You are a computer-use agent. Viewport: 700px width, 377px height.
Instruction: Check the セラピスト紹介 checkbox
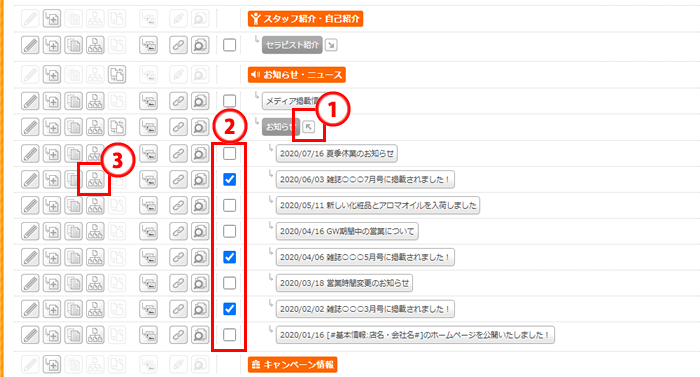[229, 45]
